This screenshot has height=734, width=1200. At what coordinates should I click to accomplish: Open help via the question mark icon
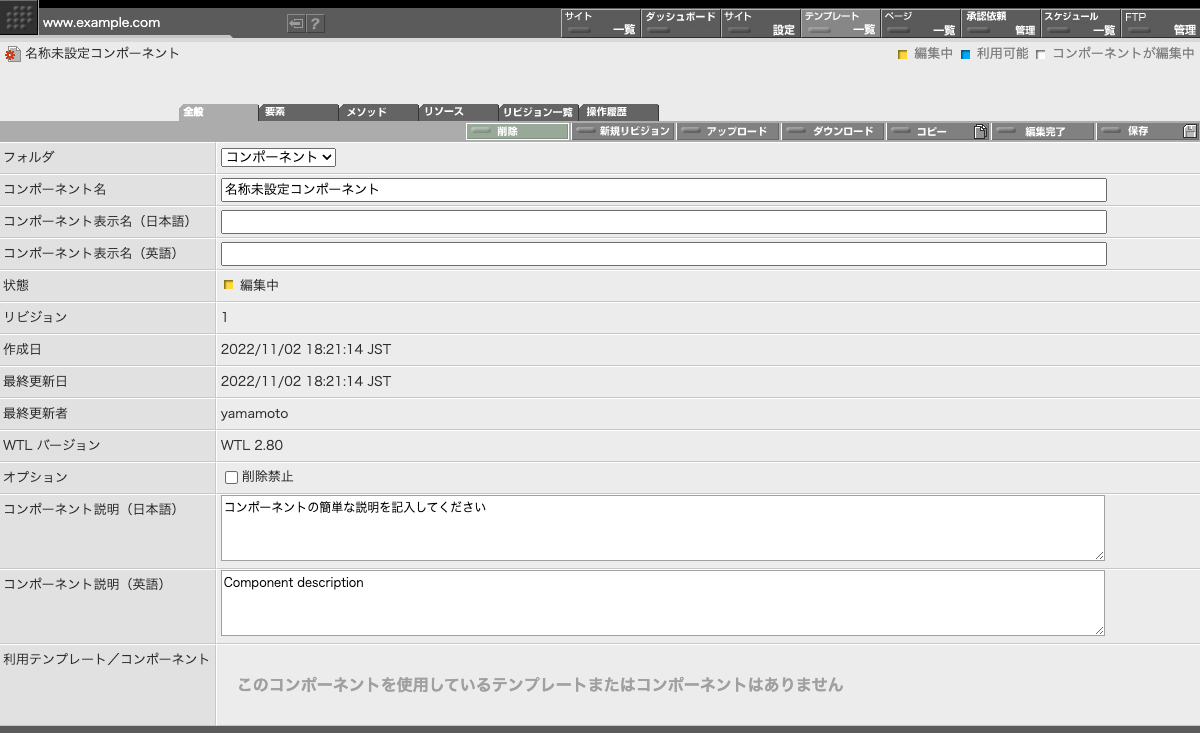click(x=315, y=24)
